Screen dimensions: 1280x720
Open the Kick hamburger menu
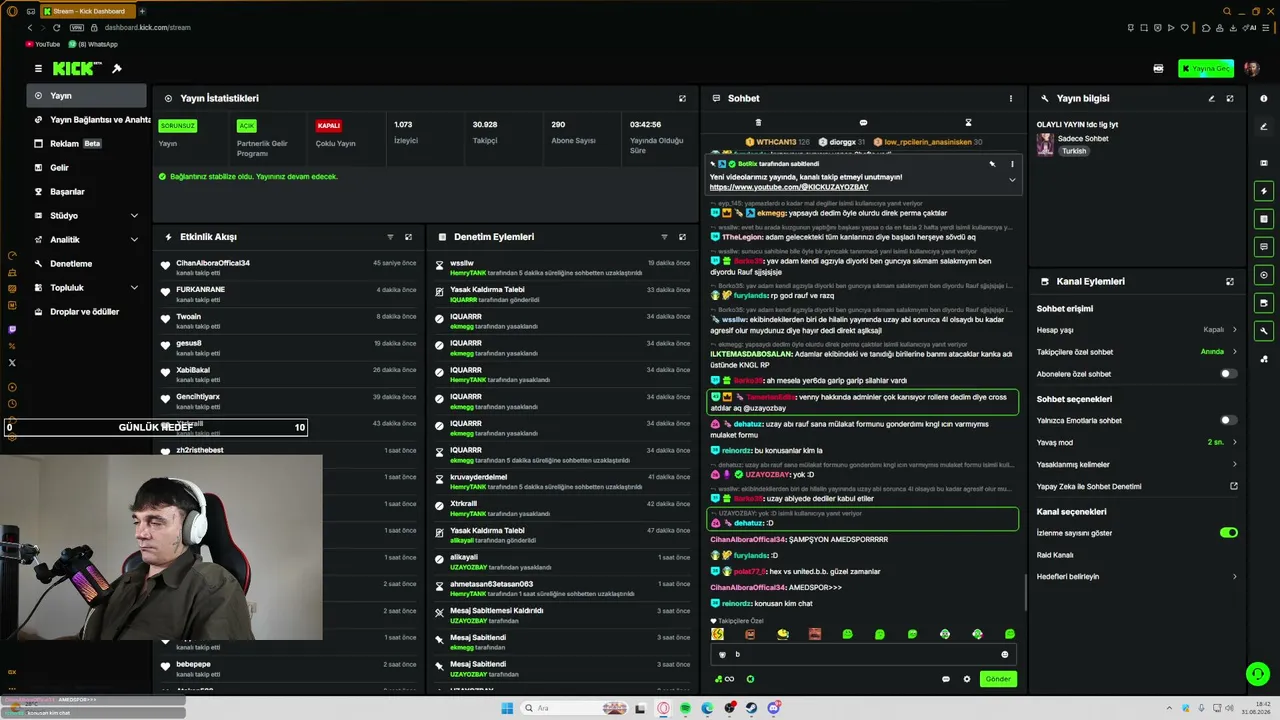tap(38, 69)
